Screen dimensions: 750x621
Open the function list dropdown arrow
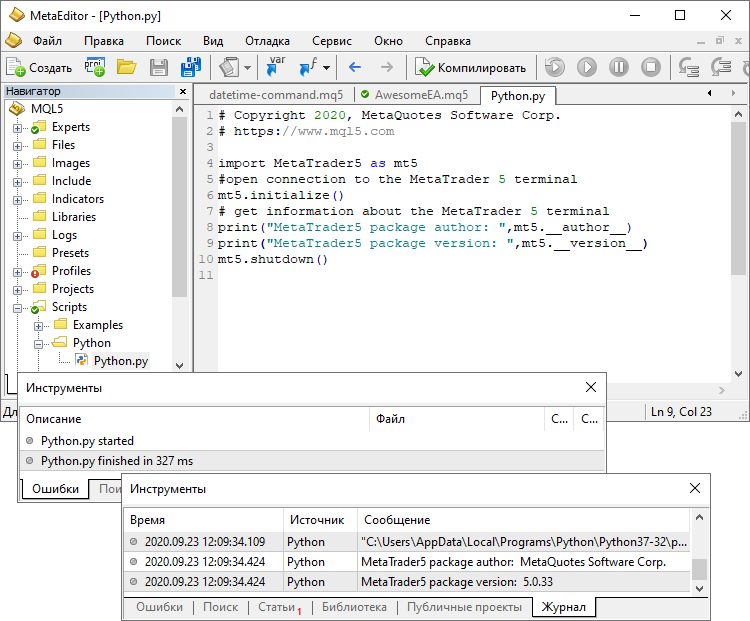click(326, 68)
